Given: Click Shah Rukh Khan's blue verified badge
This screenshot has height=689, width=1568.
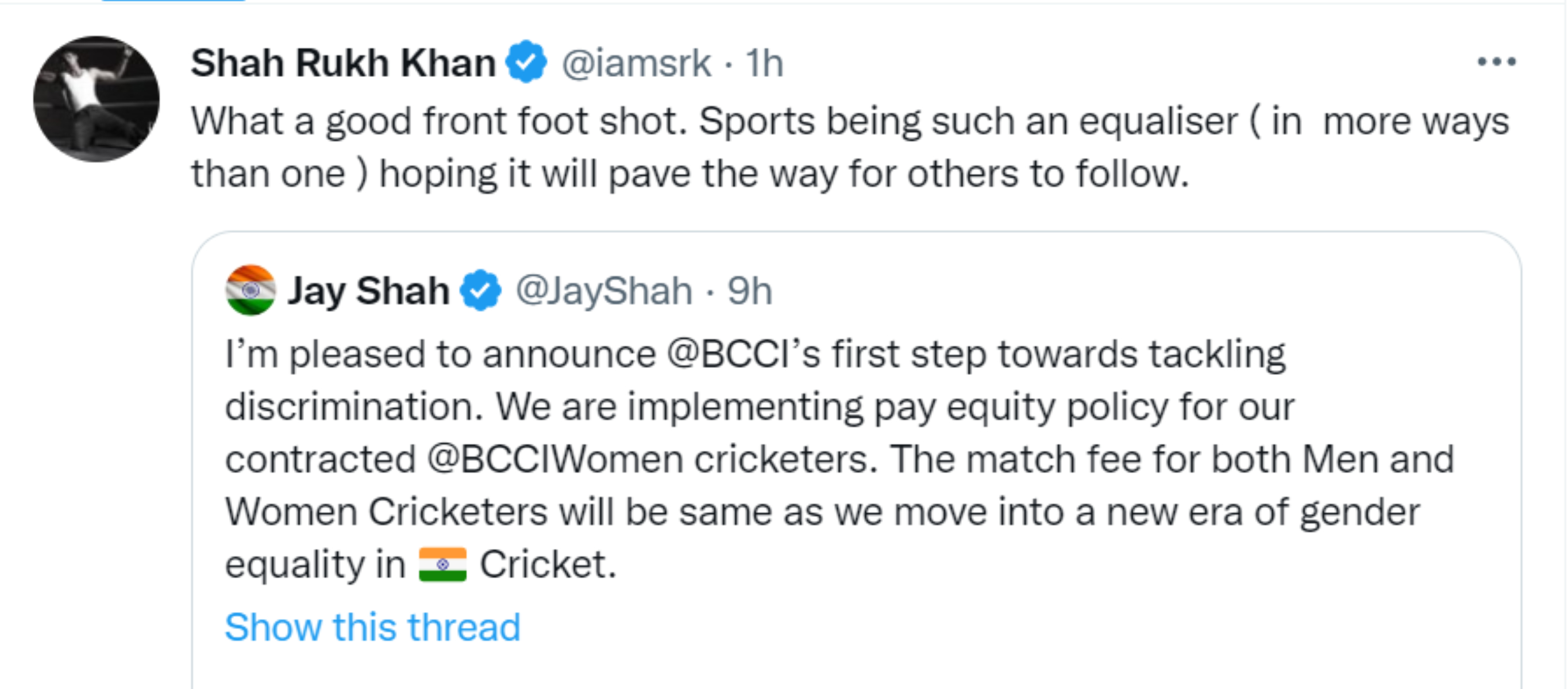Looking at the screenshot, I should 526,62.
